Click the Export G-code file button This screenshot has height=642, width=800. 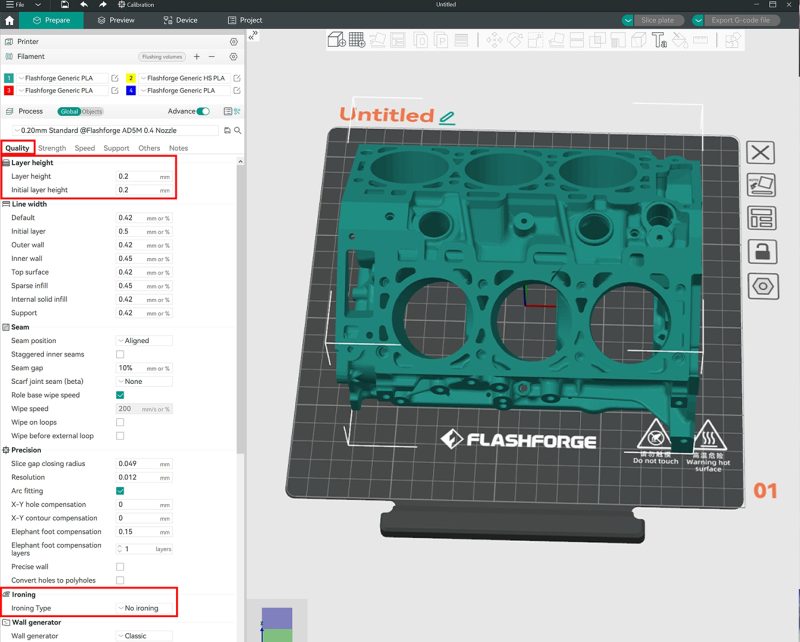(742, 20)
